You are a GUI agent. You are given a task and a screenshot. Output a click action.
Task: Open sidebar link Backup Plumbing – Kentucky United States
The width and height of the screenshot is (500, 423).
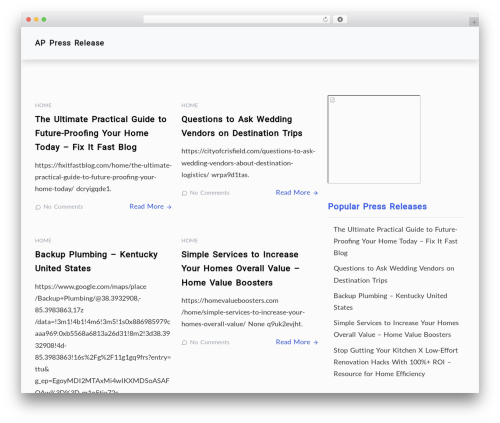coord(390,302)
